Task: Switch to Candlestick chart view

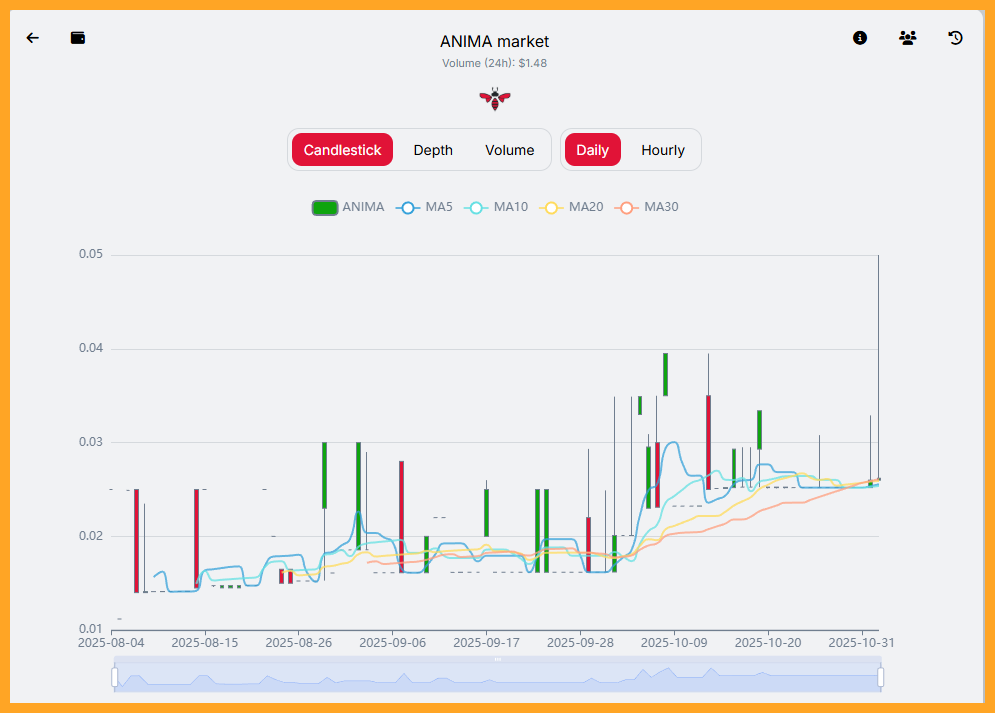Action: click(342, 150)
